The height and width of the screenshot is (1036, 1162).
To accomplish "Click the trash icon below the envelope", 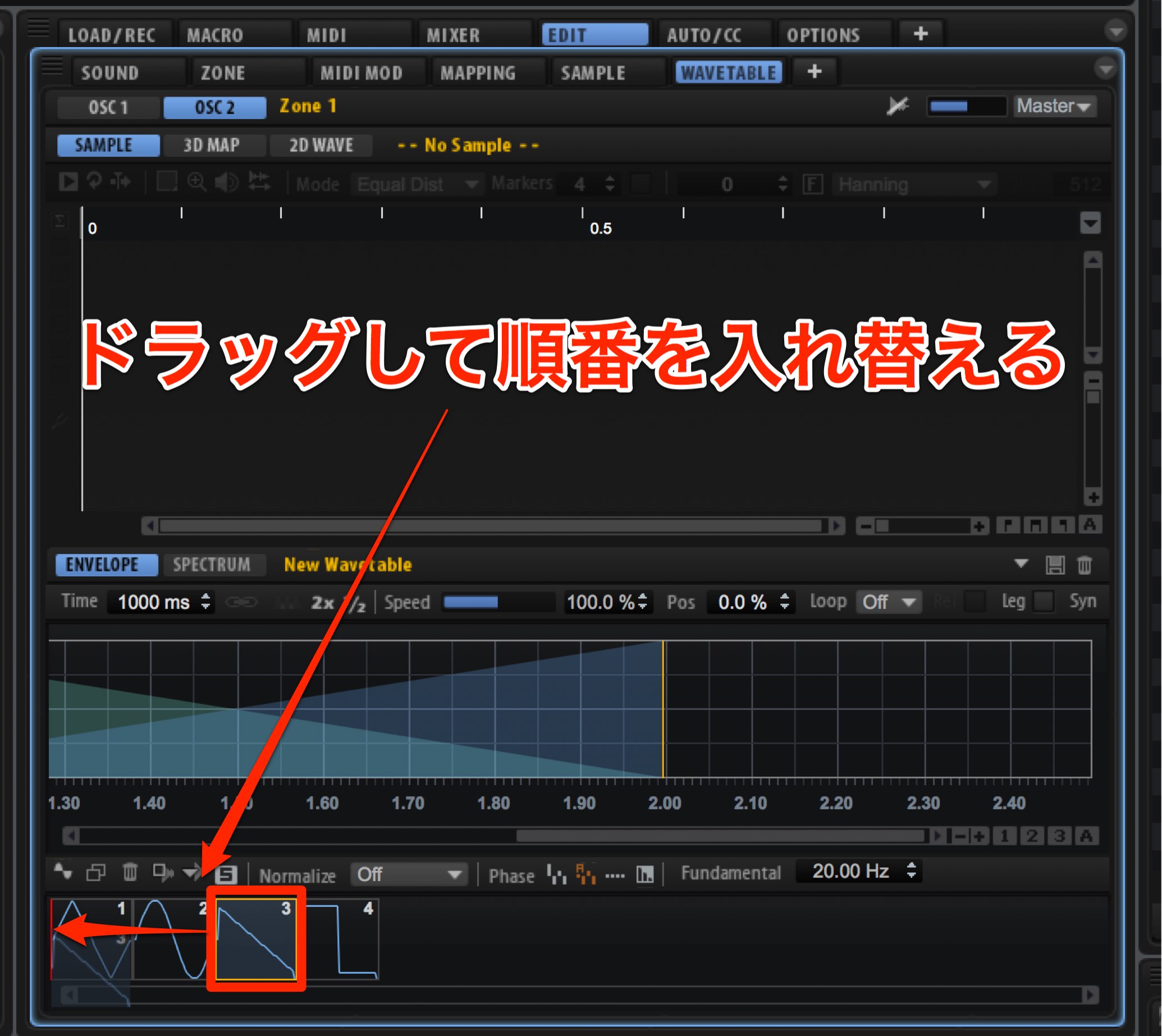I will (130, 872).
